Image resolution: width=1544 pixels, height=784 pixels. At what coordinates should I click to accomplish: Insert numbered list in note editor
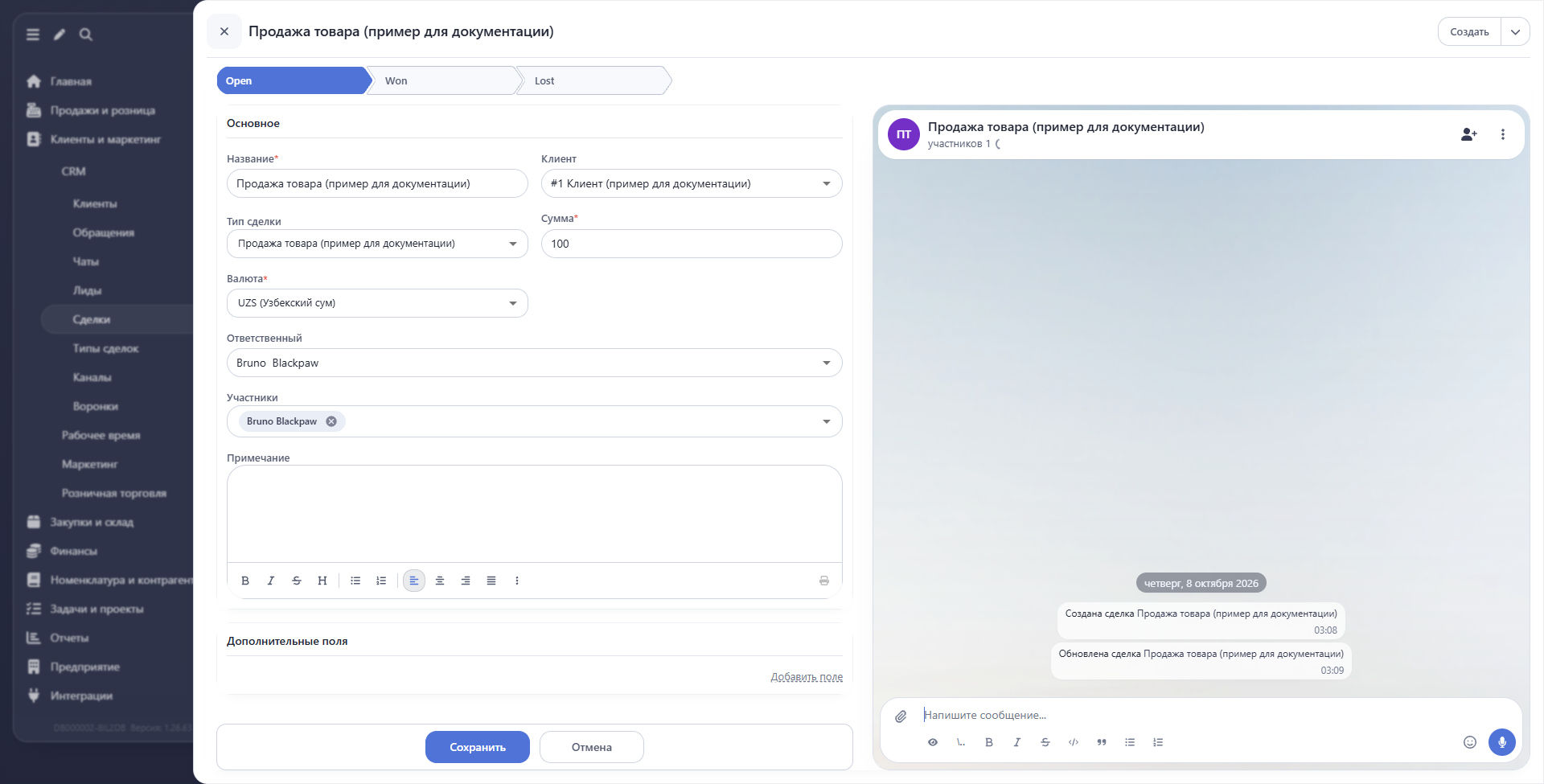(381, 581)
